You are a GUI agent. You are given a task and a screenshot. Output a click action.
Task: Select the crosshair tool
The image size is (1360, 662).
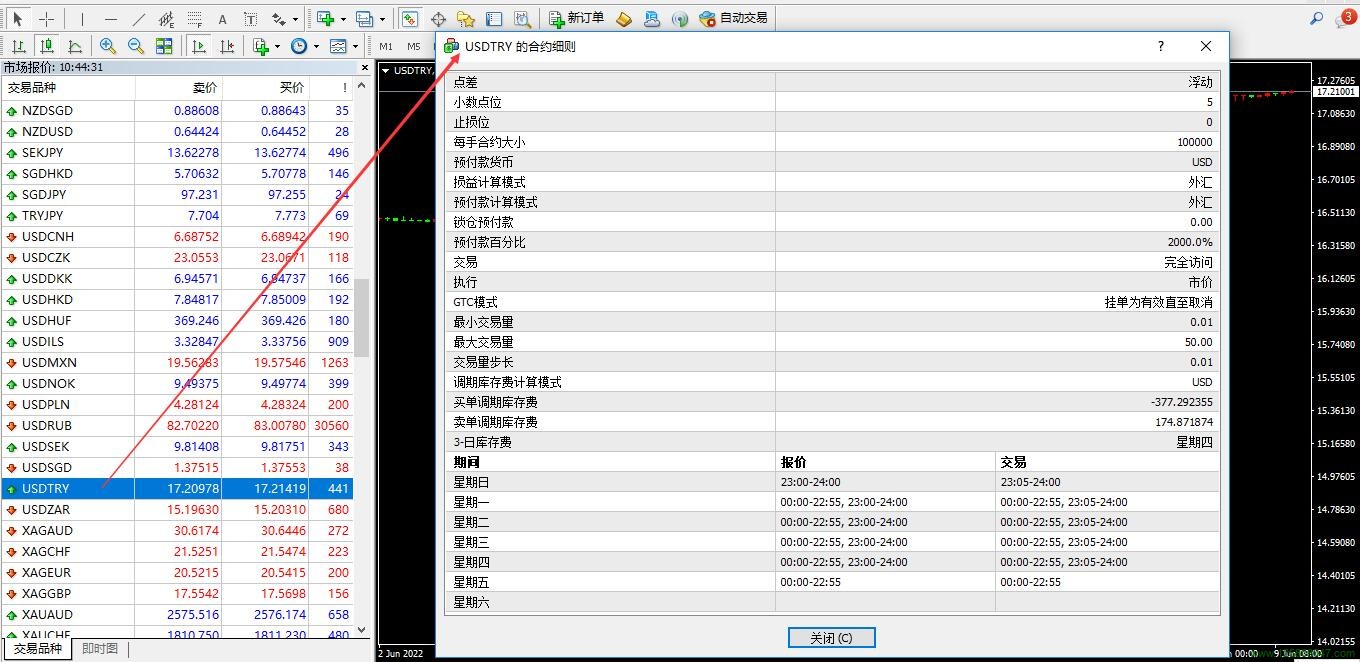click(46, 18)
